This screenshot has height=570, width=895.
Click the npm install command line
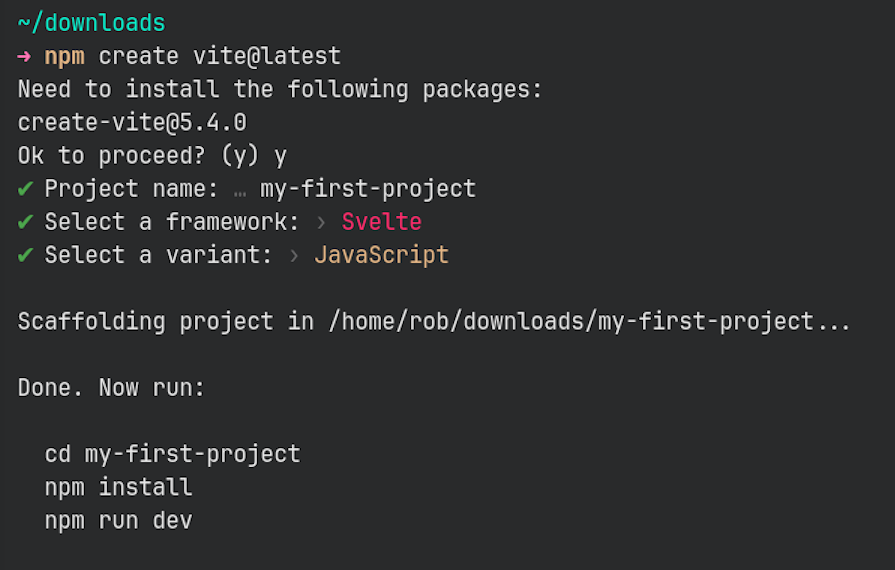118,487
